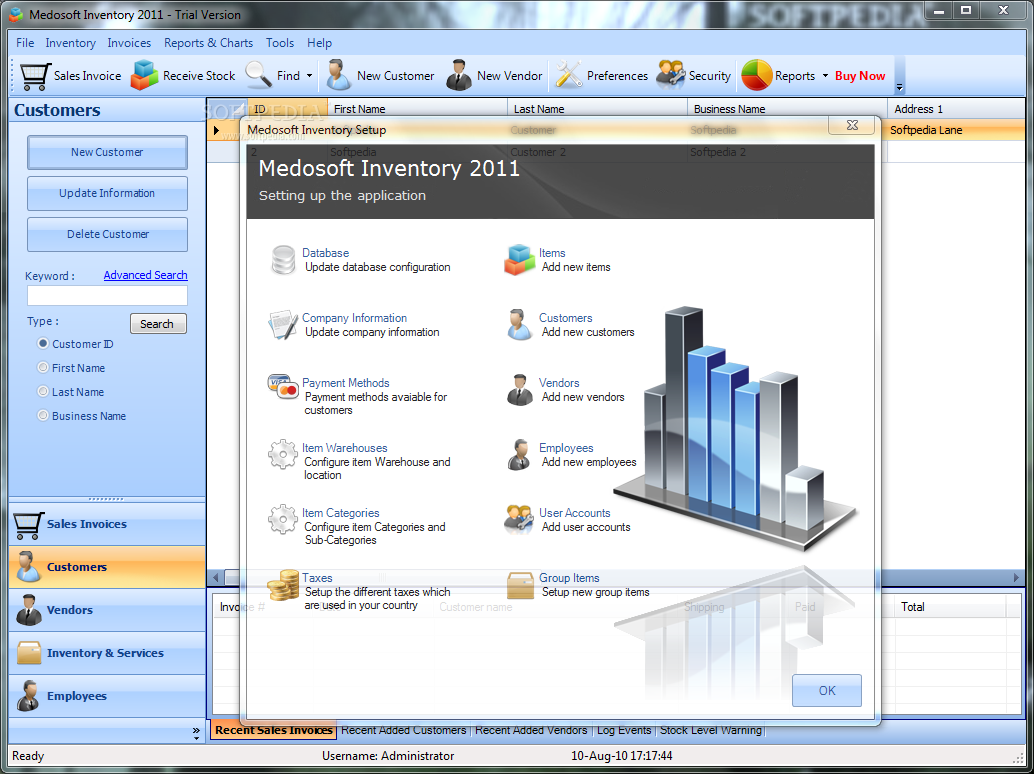Click the horizontal scrollbar right arrow

[x=1016, y=578]
